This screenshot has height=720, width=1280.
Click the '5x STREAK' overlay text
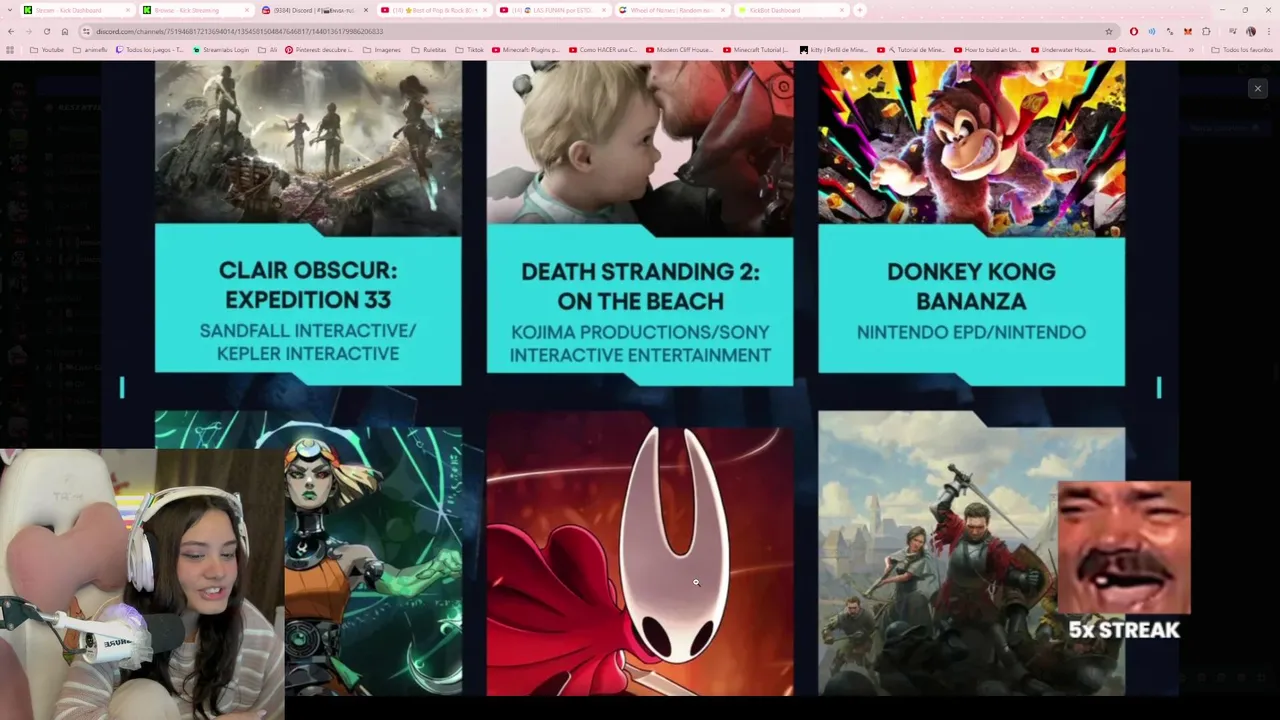[x=1124, y=630]
